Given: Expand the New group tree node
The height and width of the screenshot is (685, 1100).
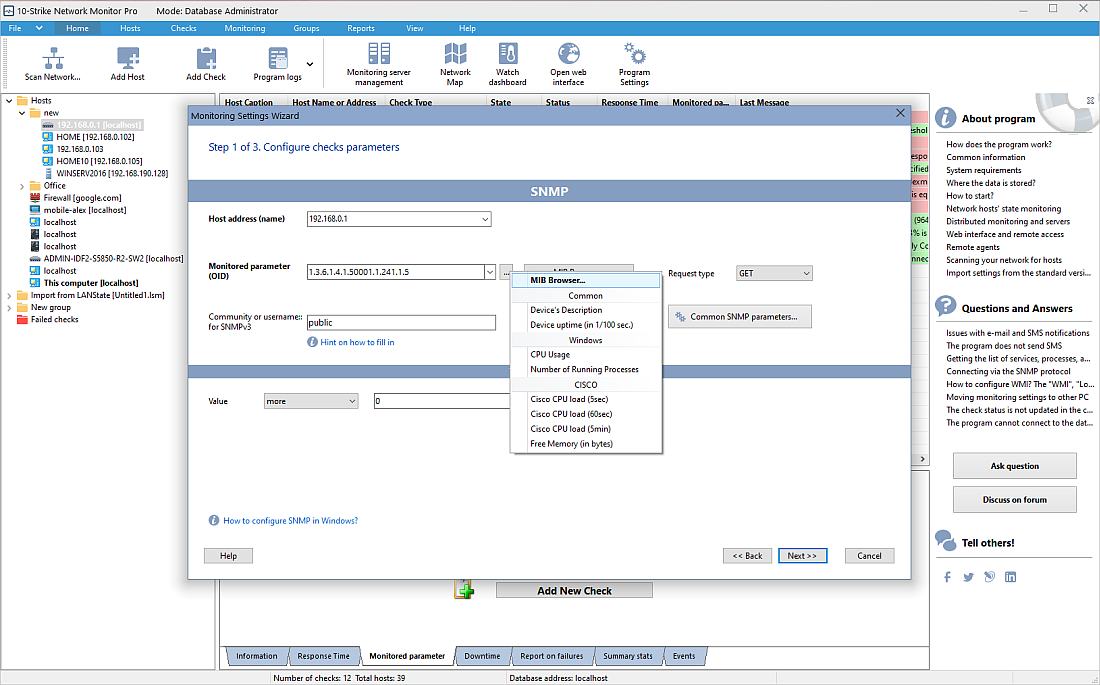Looking at the screenshot, I should [9, 307].
